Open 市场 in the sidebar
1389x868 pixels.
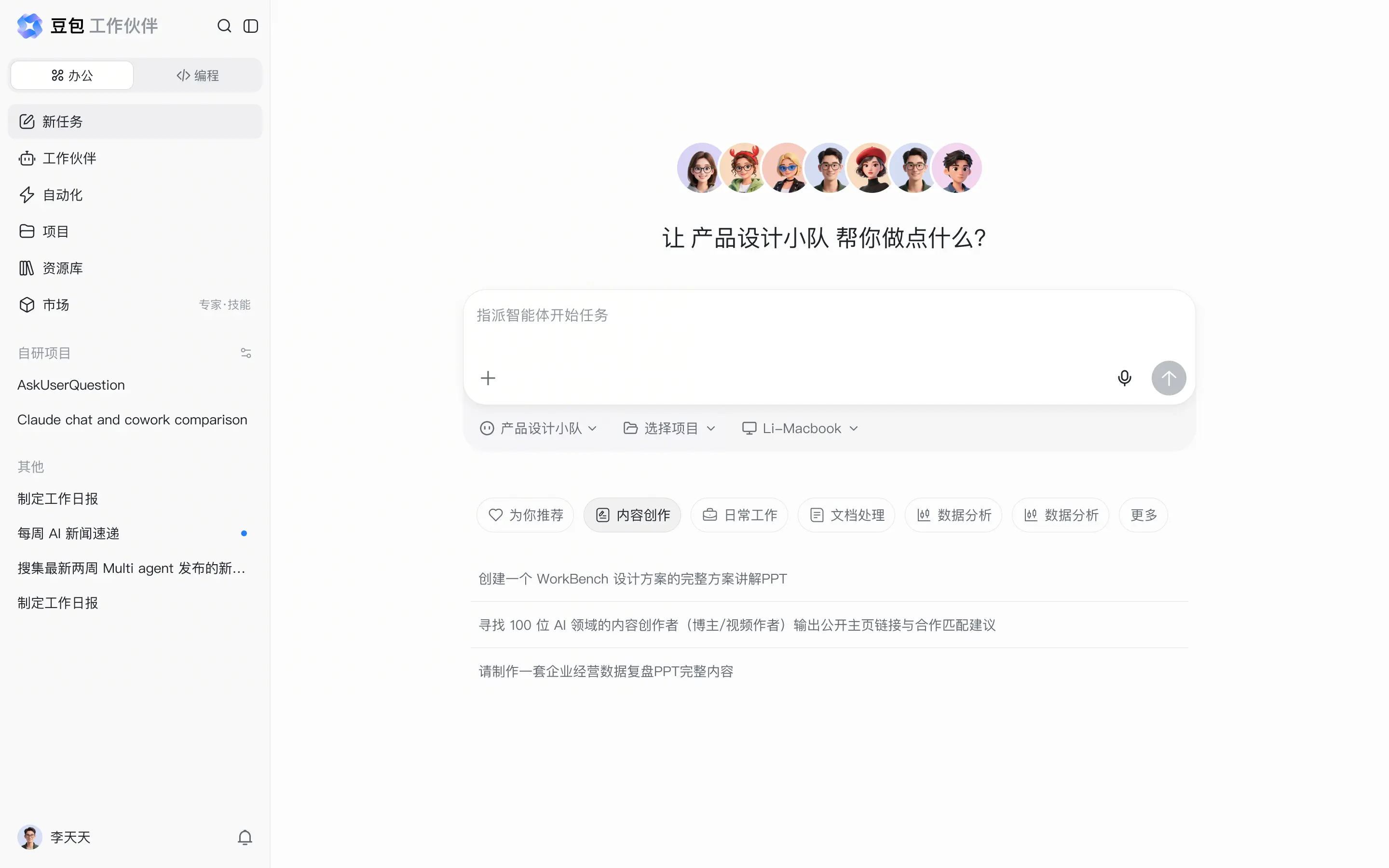coord(135,305)
